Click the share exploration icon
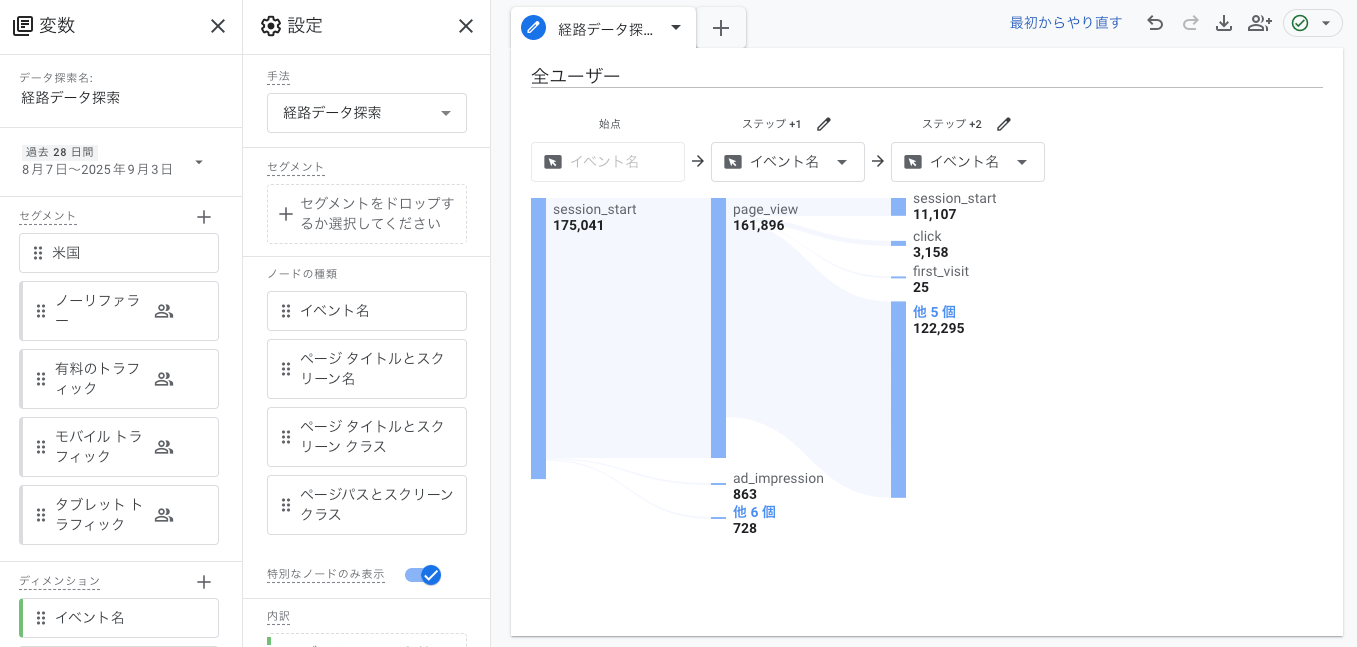This screenshot has height=647, width=1357. tap(1259, 22)
